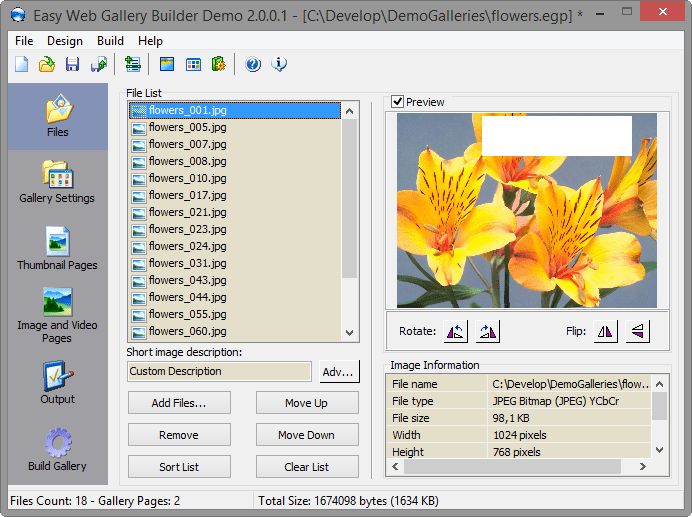Select flowers_017.jpg in the file list
692x517 pixels.
coord(235,196)
